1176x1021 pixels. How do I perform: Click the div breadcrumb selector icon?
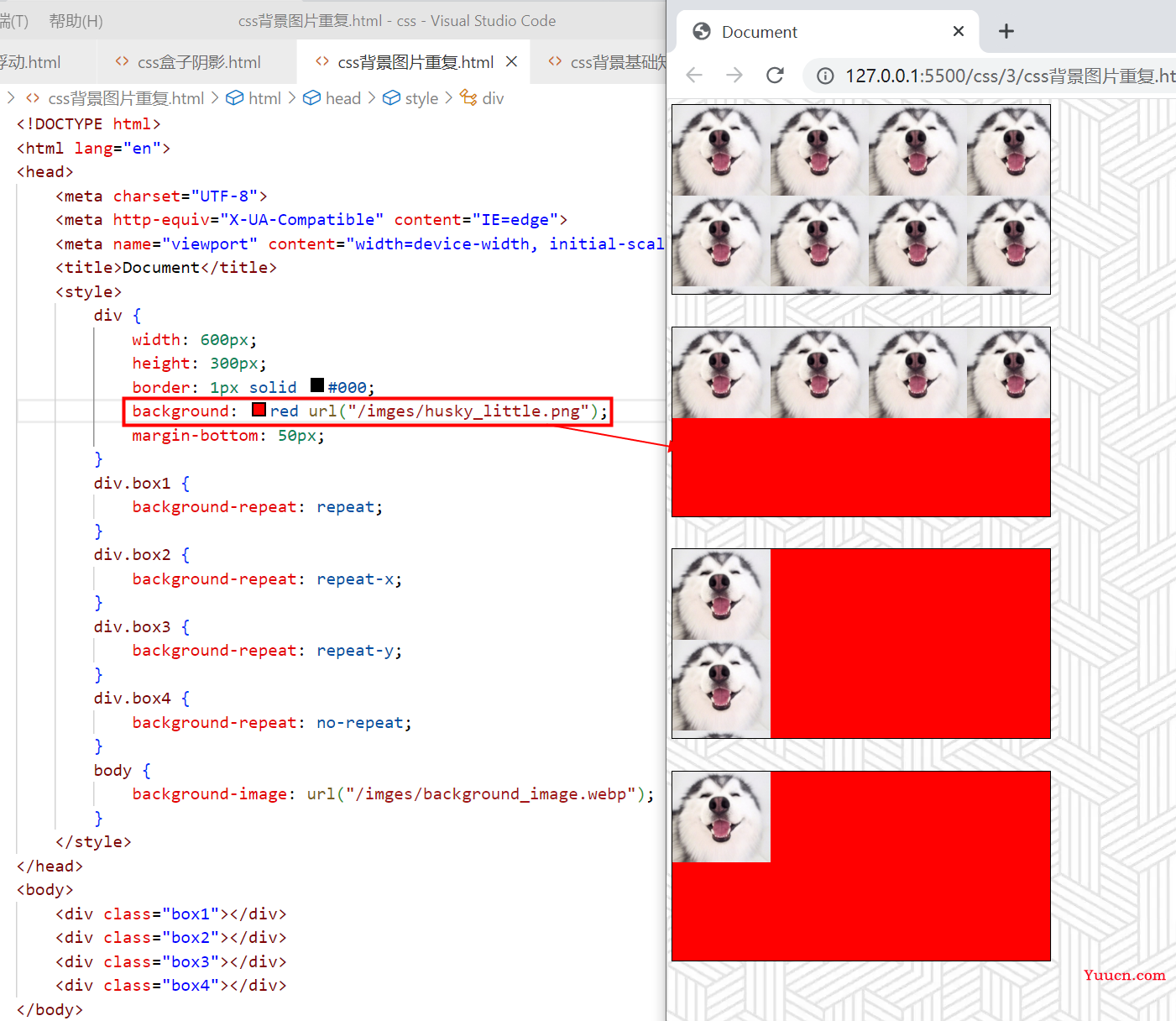click(x=468, y=98)
